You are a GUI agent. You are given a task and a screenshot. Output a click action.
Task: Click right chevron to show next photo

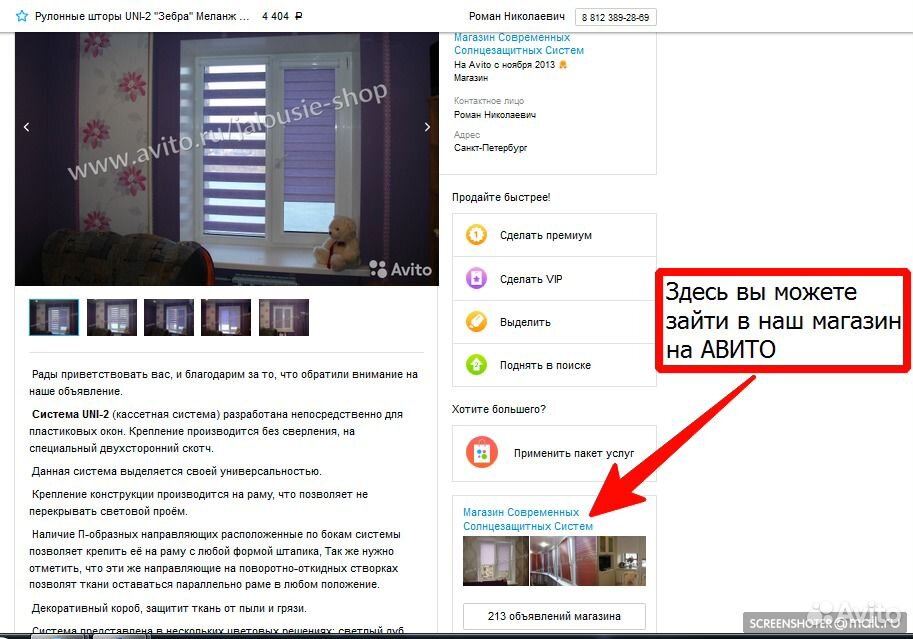click(x=427, y=127)
